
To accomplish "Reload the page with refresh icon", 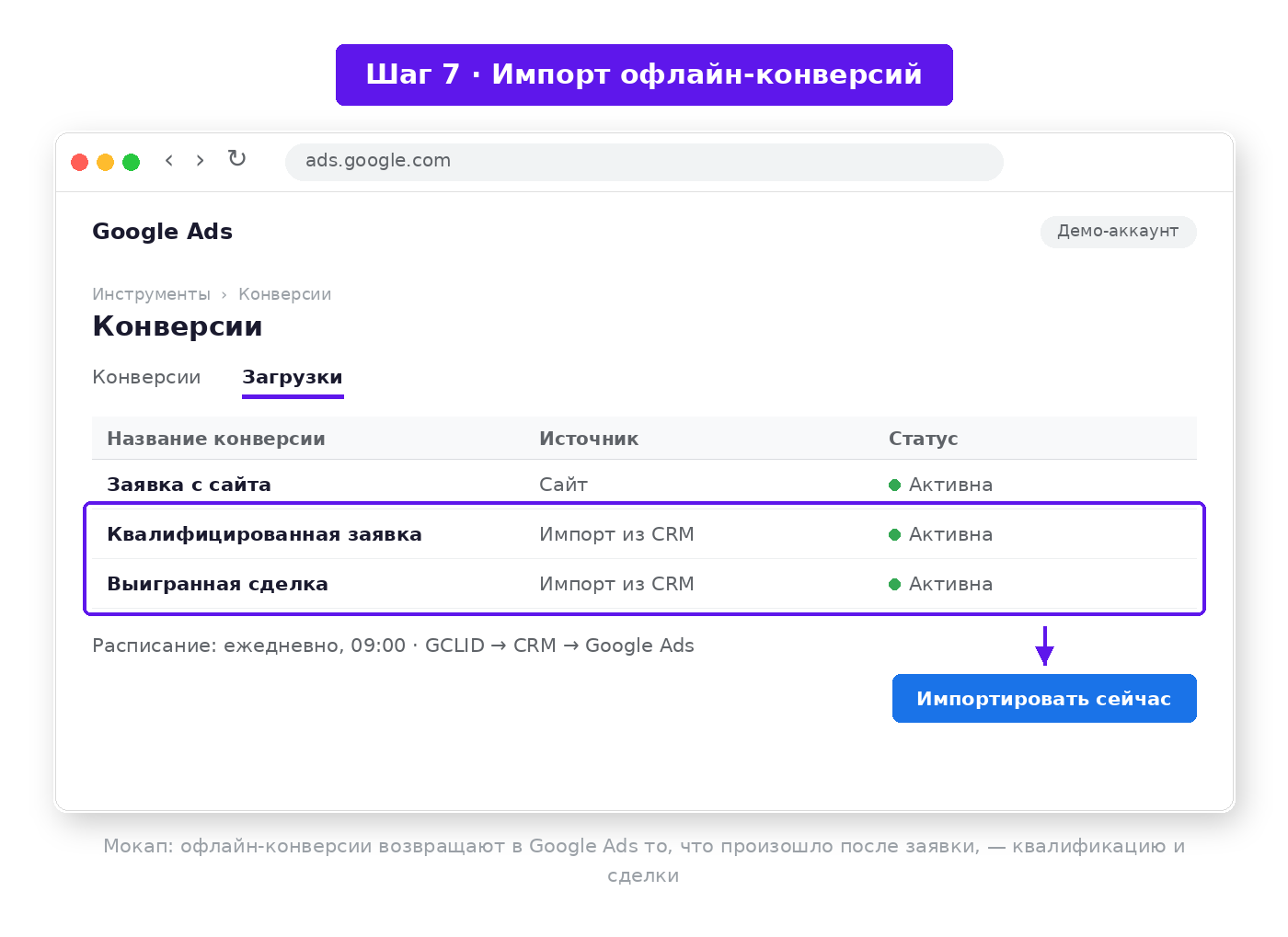I will (x=236, y=159).
